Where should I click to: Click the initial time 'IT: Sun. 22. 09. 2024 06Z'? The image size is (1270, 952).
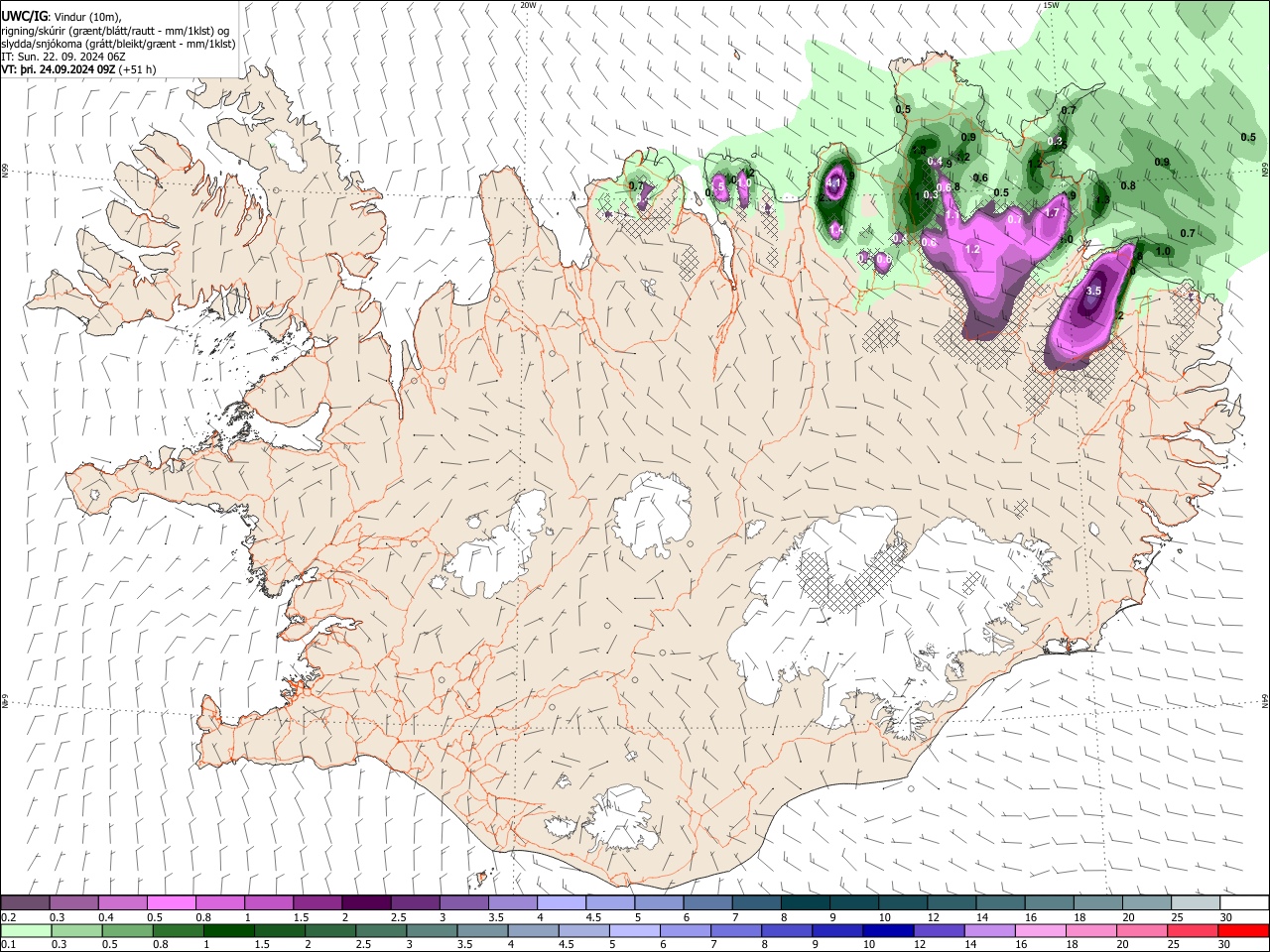(63, 57)
